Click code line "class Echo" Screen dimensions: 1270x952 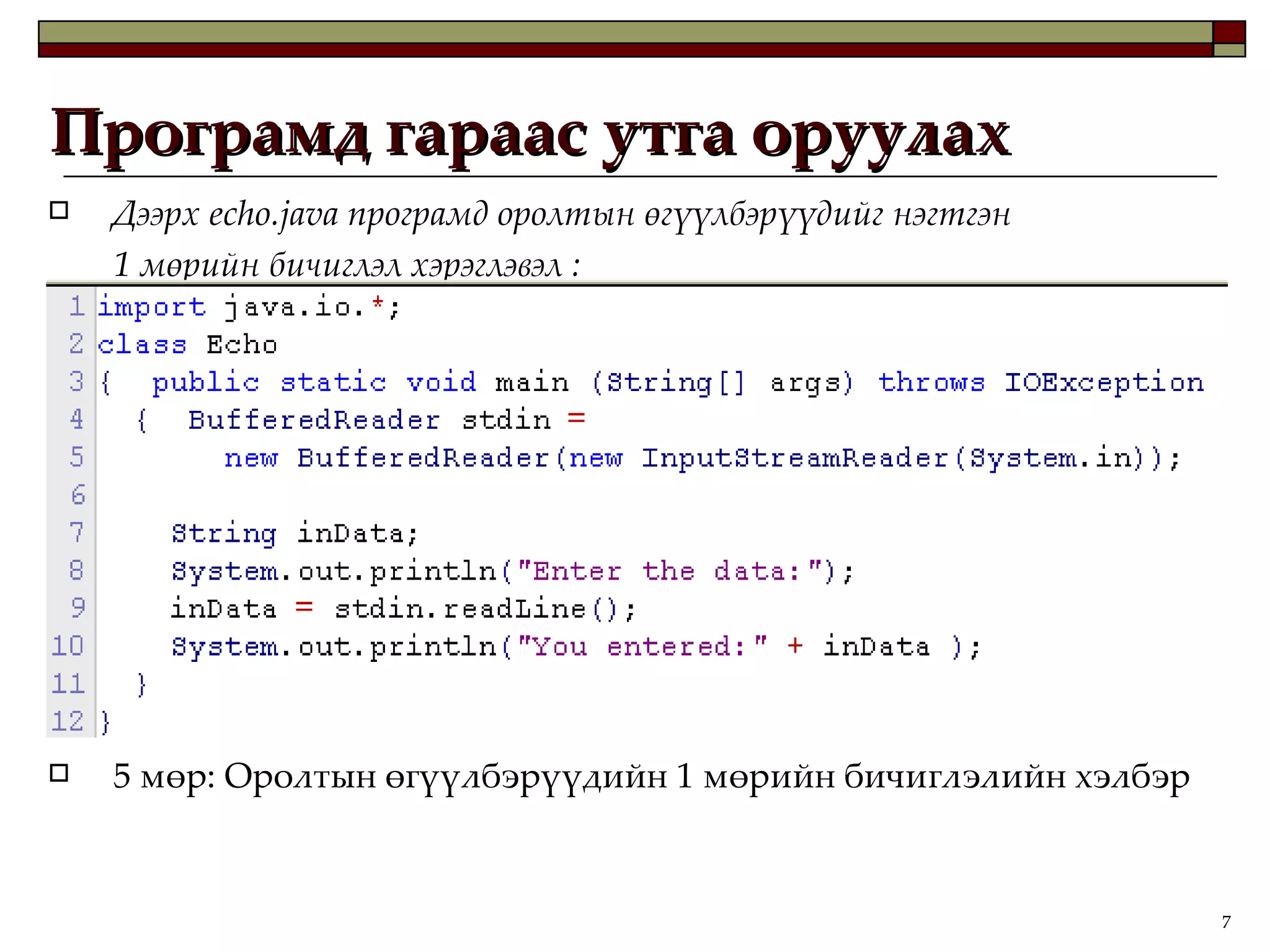pyautogui.click(x=187, y=345)
